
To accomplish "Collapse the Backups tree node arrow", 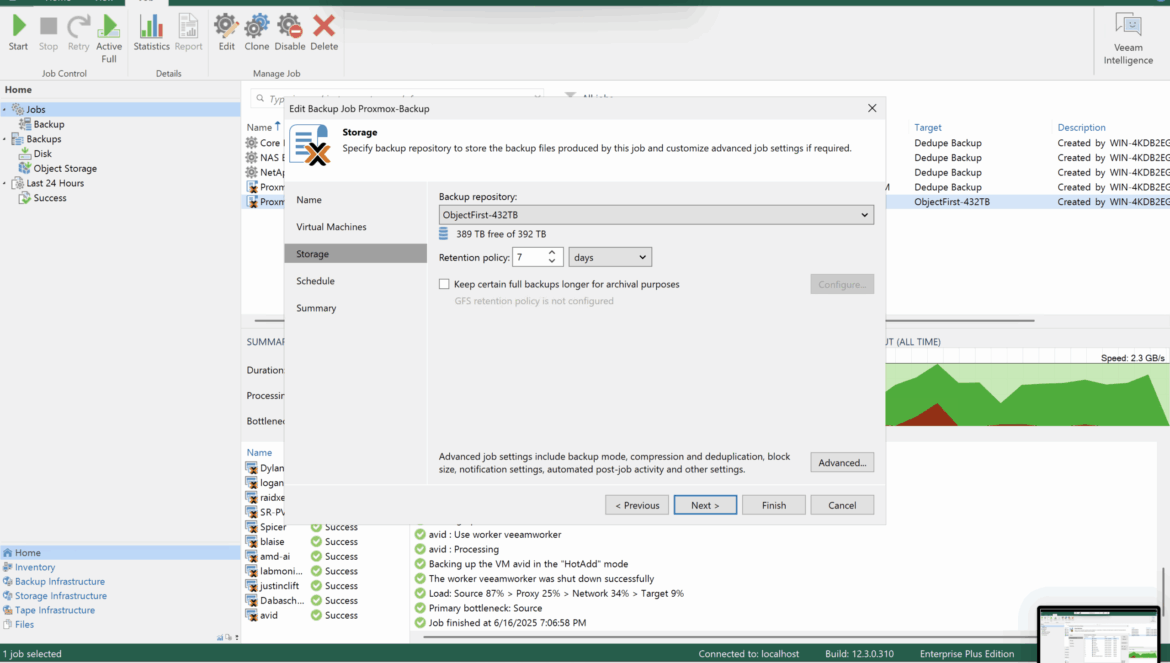I will tap(4, 139).
